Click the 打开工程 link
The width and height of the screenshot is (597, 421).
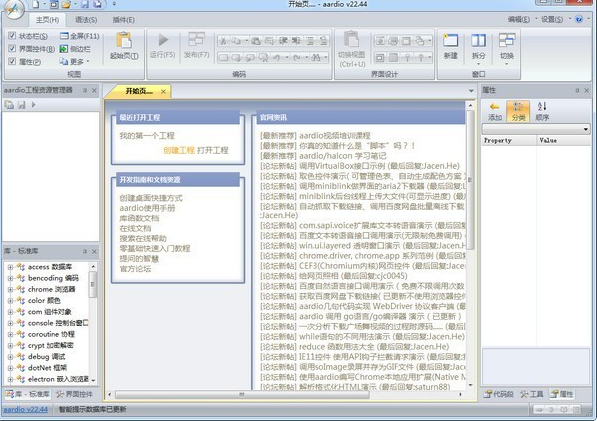pyautogui.click(x=212, y=150)
